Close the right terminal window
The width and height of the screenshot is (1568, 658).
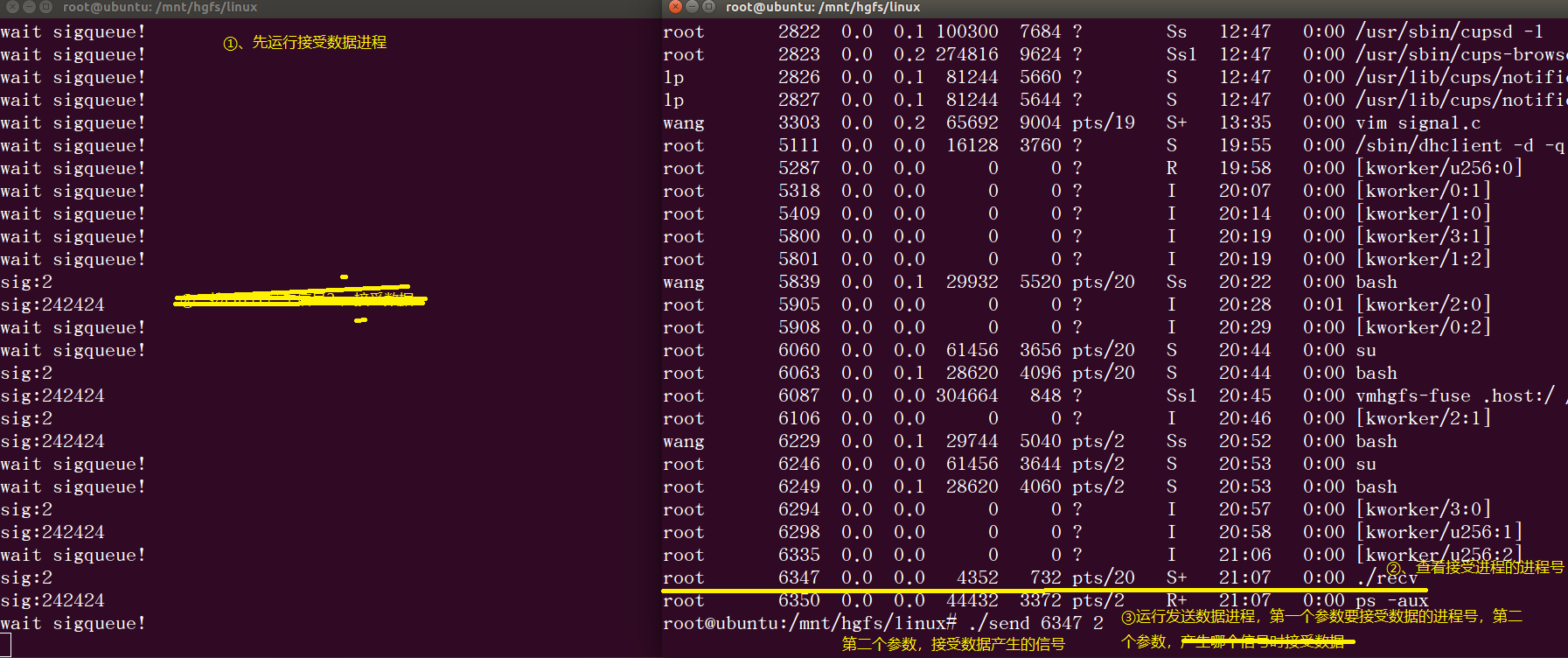click(675, 6)
